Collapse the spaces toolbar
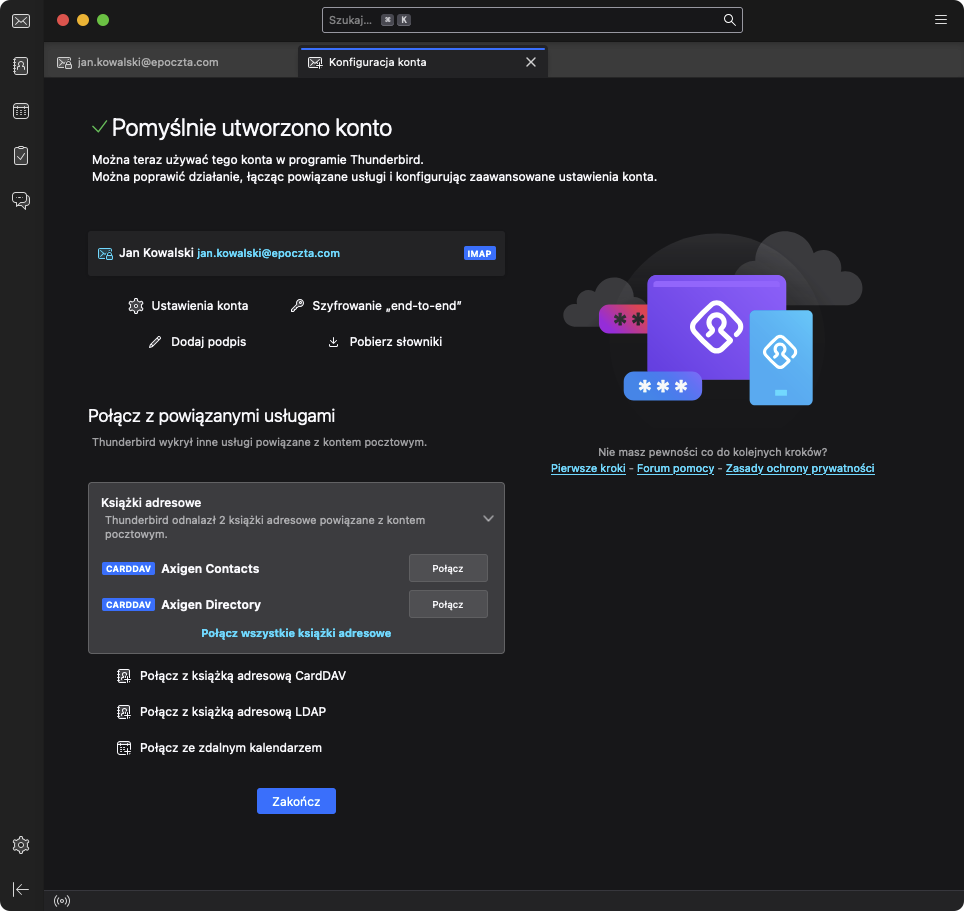964x911 pixels. pos(20,889)
